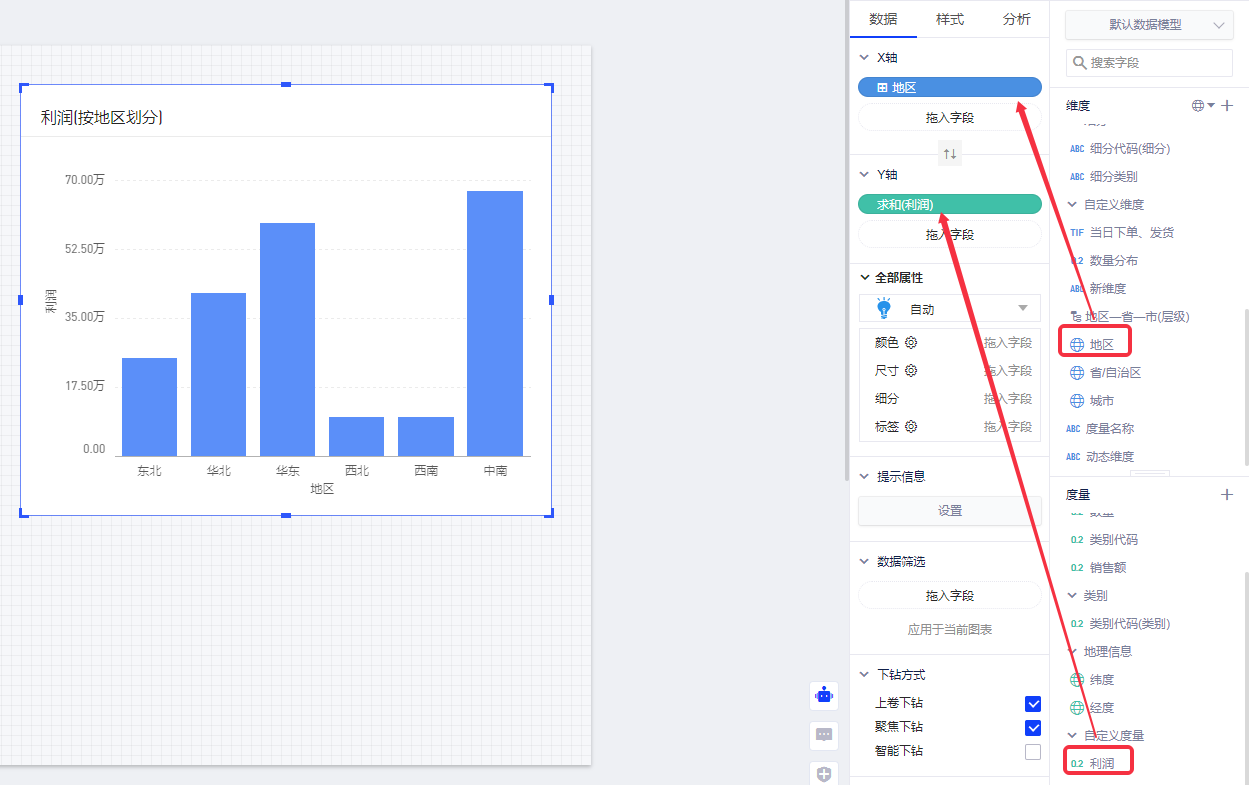Collapse the 自定义维度 group
The height and width of the screenshot is (785, 1249).
[1073, 204]
